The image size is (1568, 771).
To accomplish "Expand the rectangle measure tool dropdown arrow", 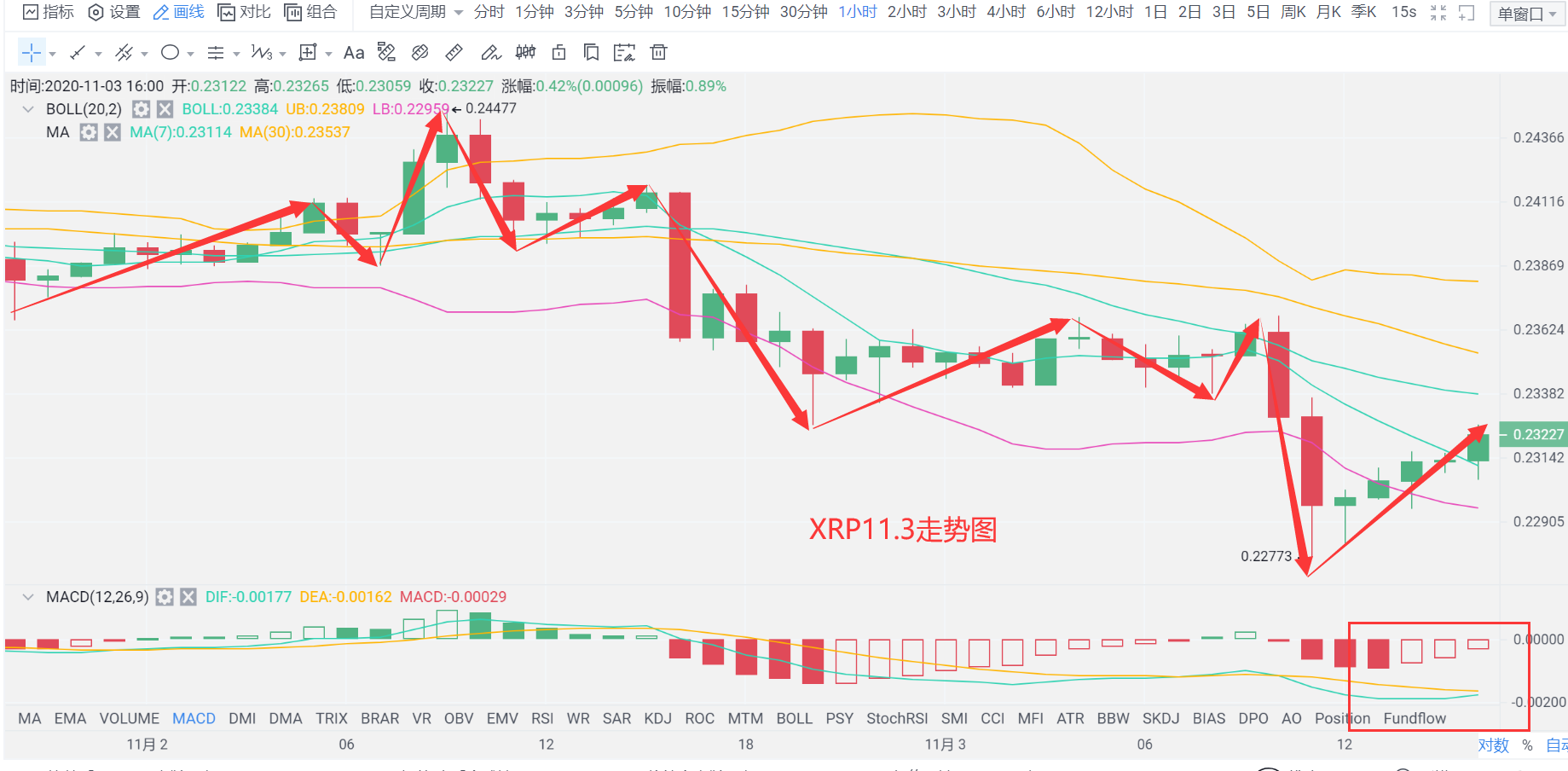I will (x=328, y=54).
